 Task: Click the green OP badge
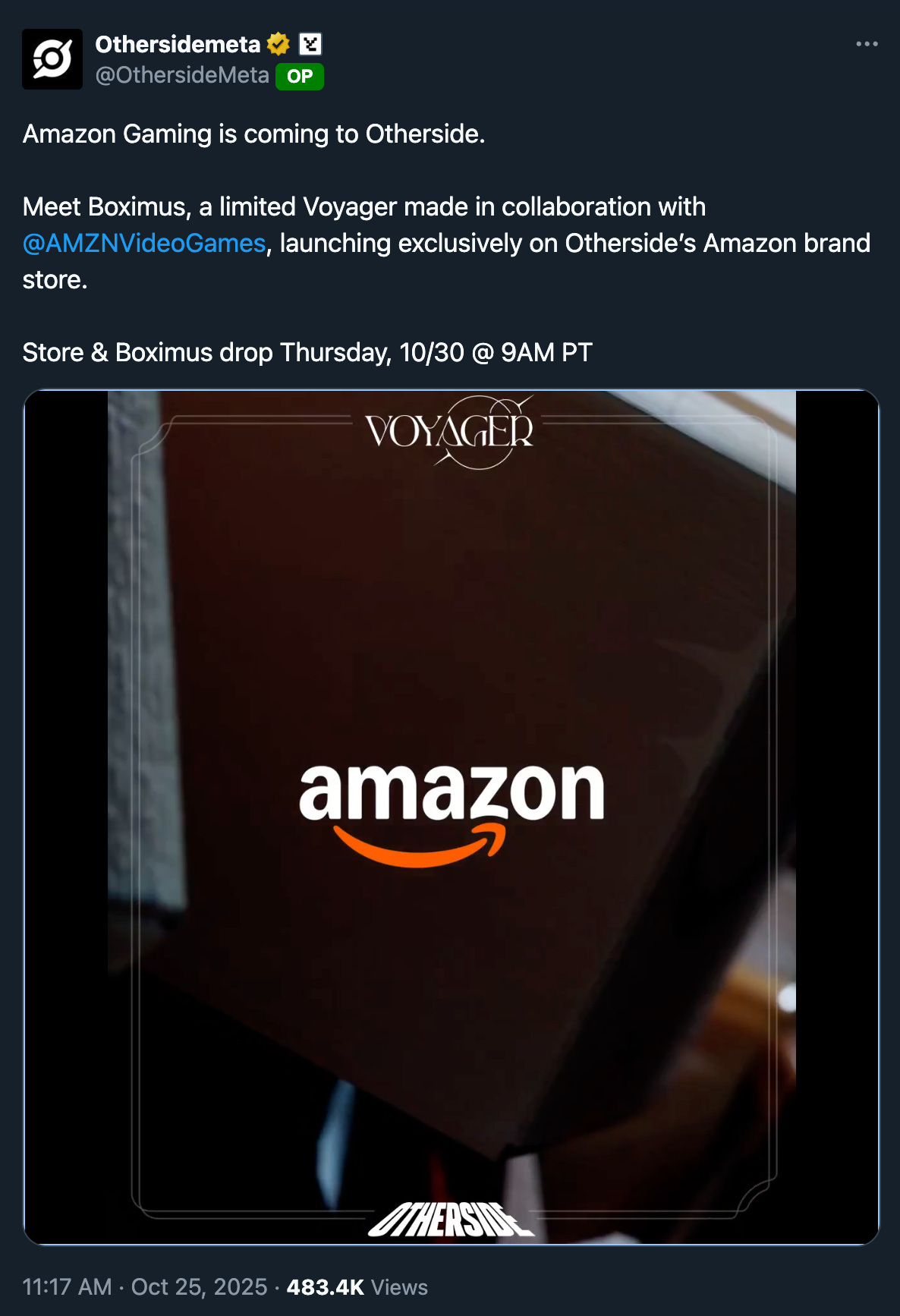[300, 76]
